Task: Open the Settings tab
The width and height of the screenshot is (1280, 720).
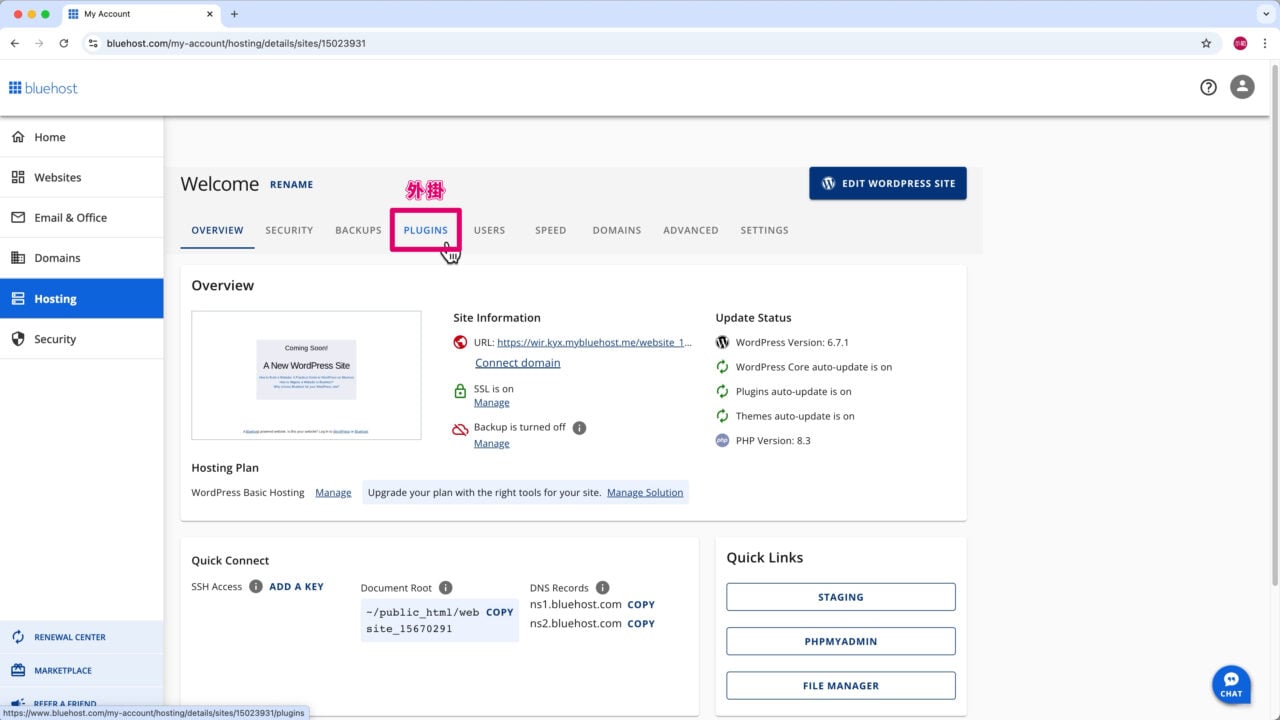Action: 764,230
